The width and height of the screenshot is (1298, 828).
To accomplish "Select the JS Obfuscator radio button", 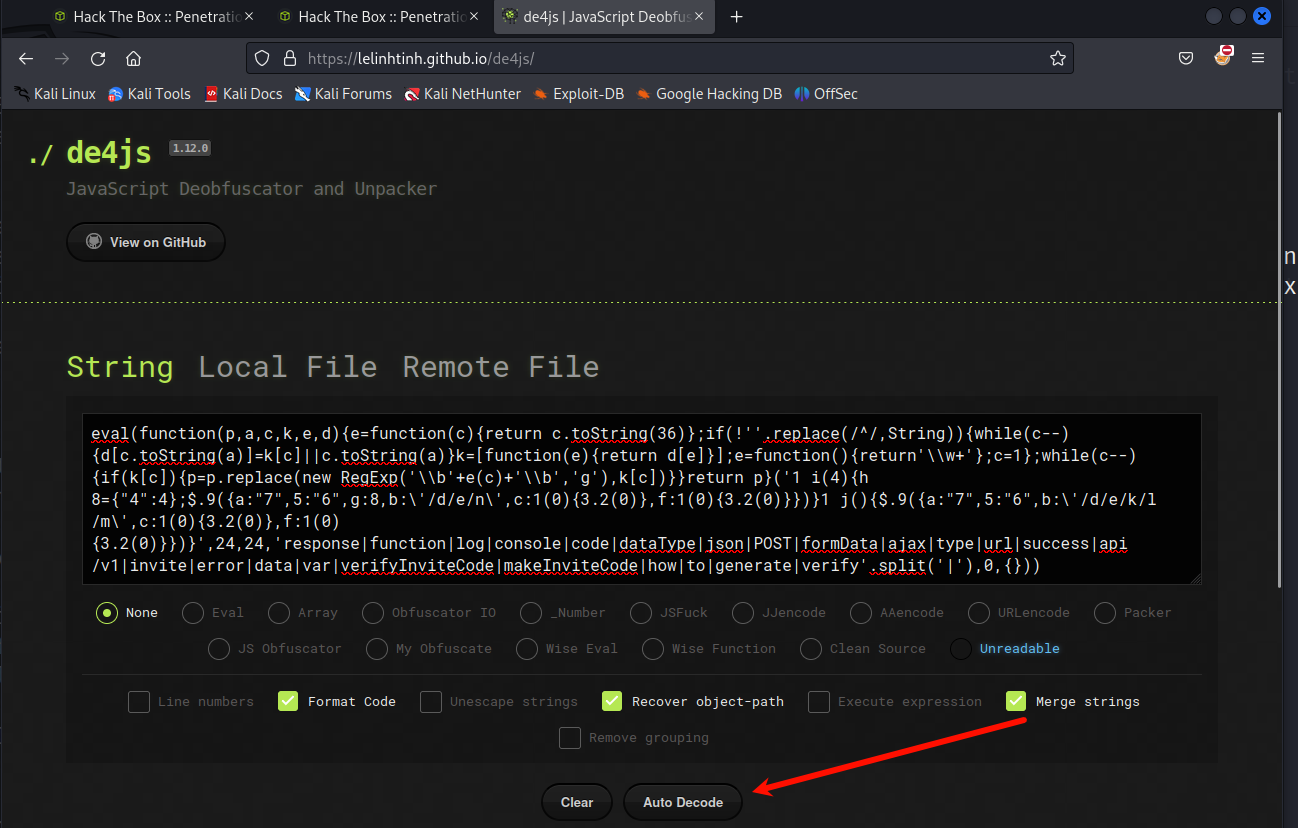I will click(219, 648).
